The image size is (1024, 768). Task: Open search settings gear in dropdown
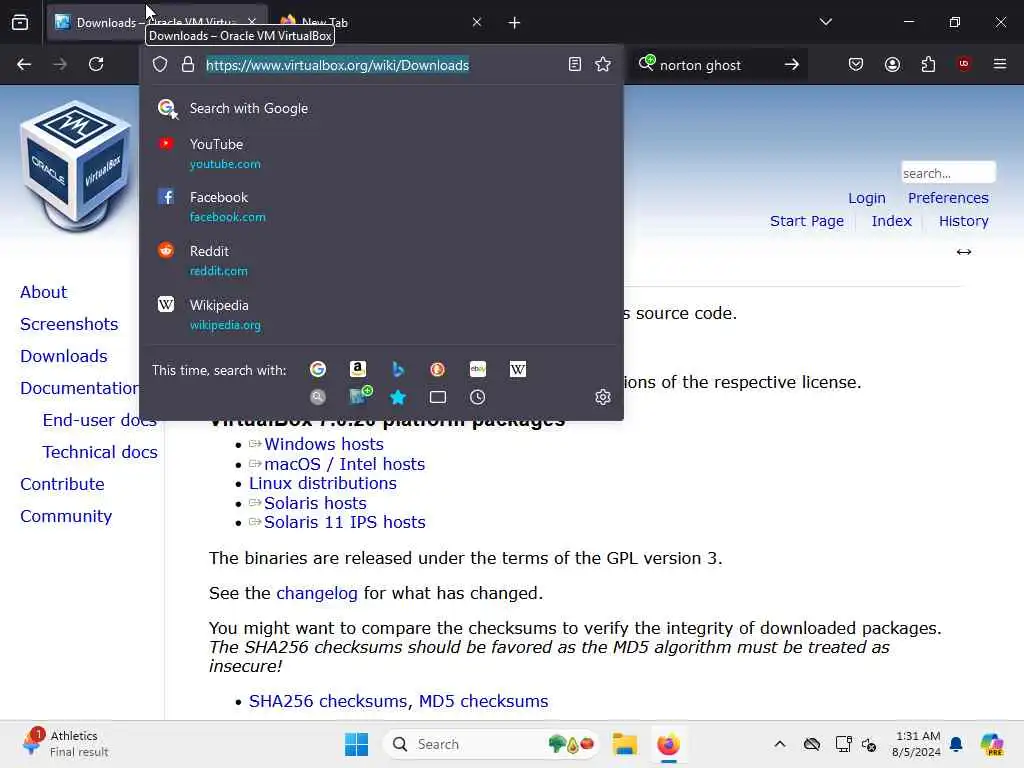603,397
